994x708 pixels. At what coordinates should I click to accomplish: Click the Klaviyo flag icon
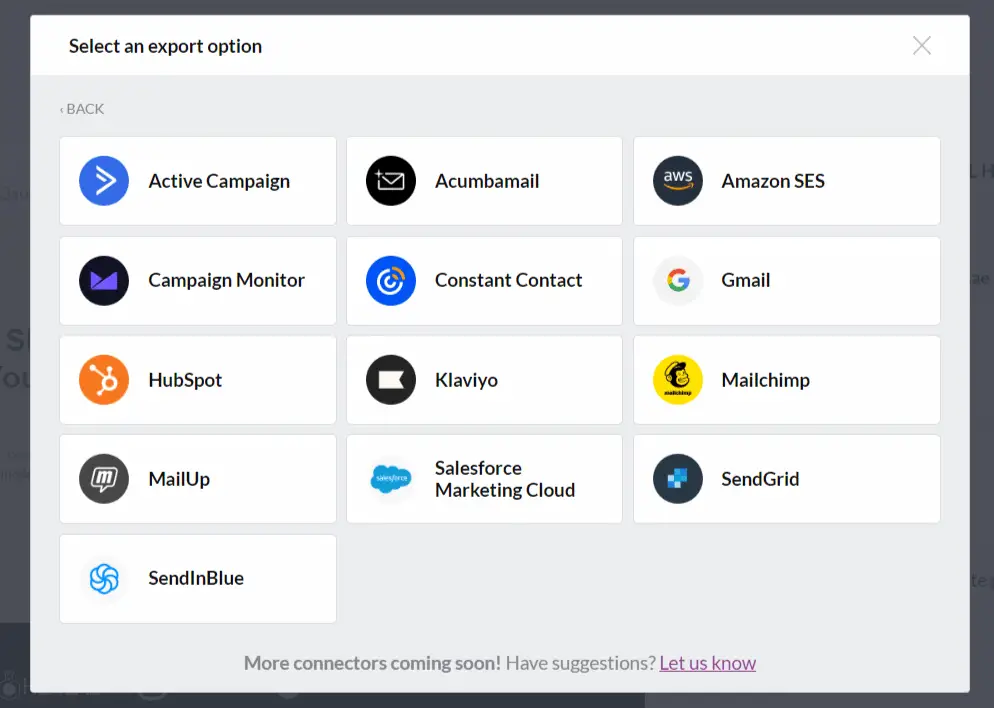[x=390, y=380]
